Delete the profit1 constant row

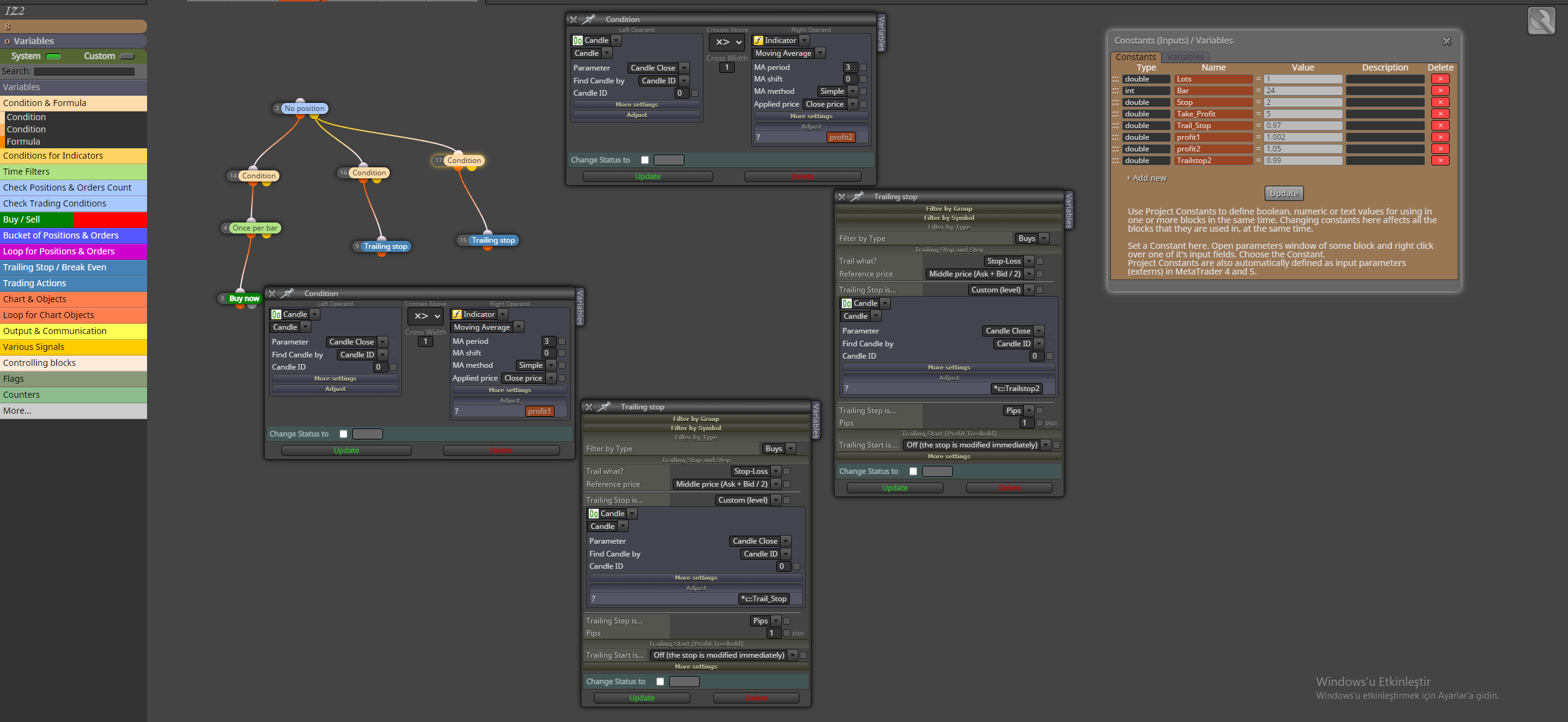1440,137
